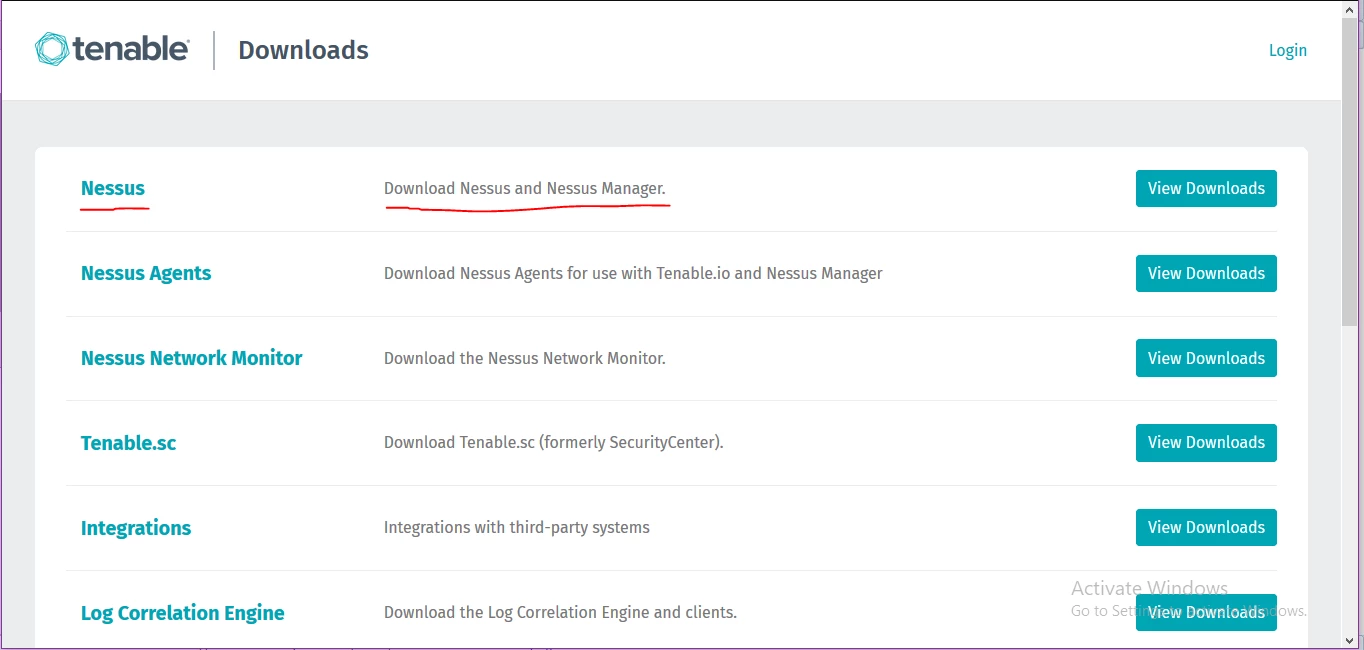1364x650 pixels.
Task: Click the scrollbar down arrow
Action: [1350, 640]
